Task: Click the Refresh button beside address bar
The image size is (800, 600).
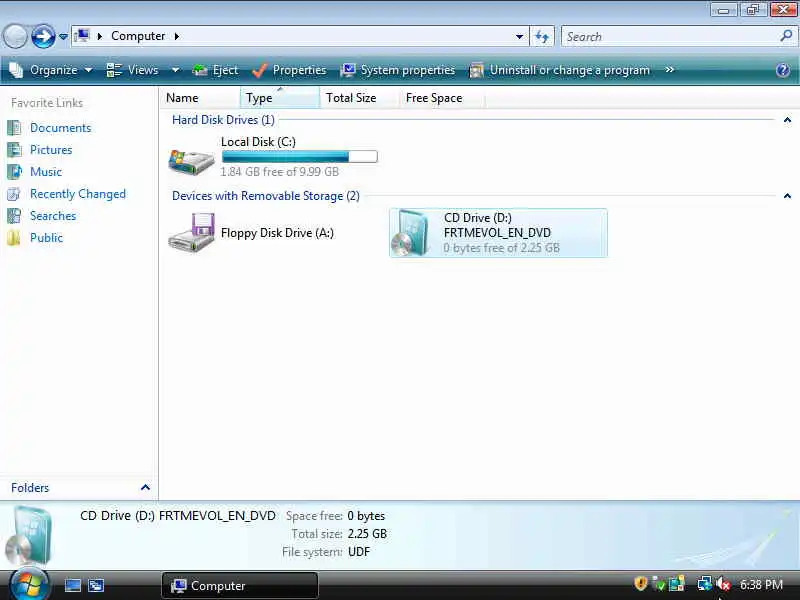Action: pos(542,36)
